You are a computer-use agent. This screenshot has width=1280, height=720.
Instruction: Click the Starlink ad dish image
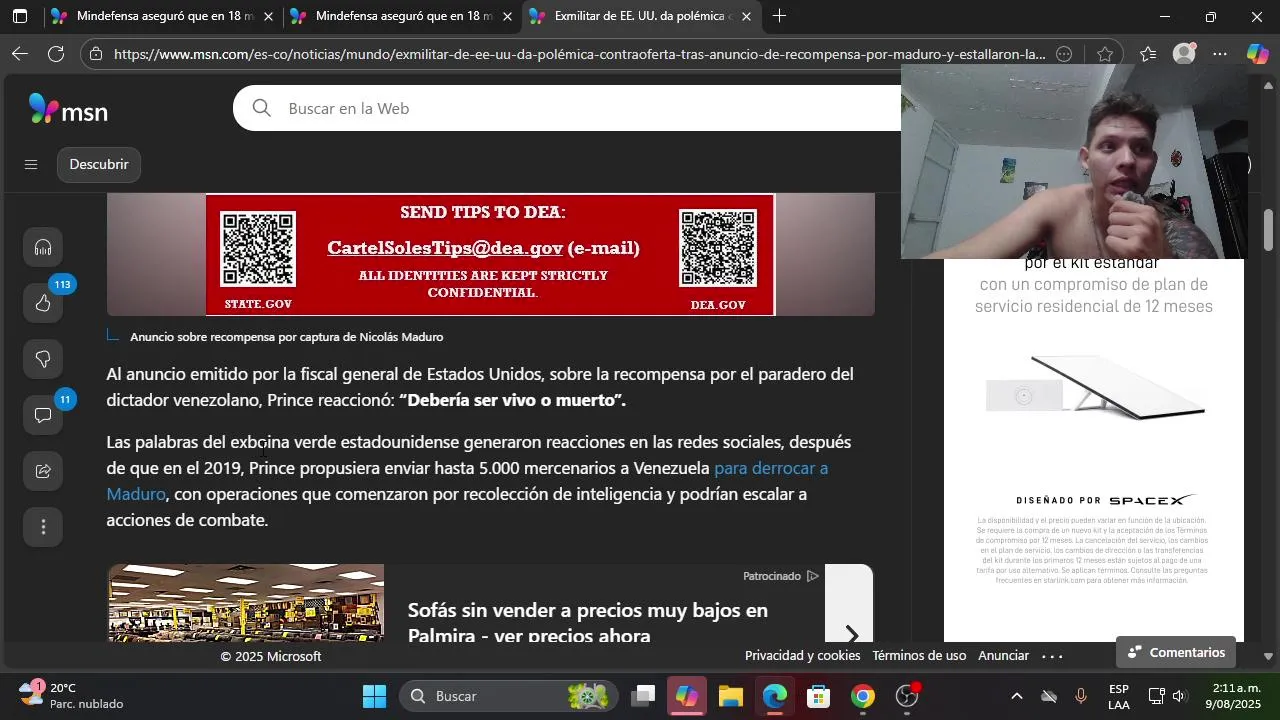1095,388
